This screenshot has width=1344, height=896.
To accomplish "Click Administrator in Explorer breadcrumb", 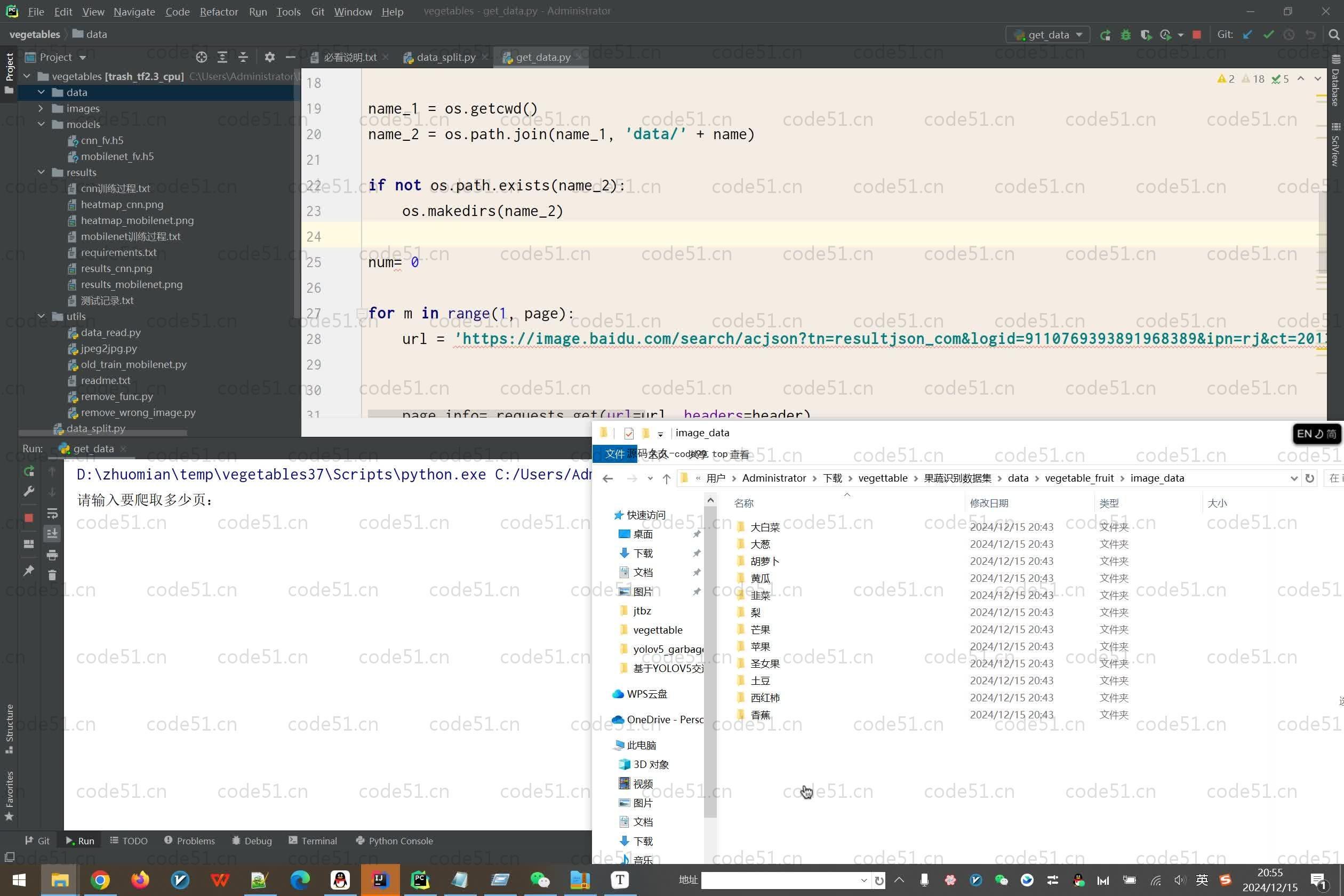I will [x=774, y=478].
